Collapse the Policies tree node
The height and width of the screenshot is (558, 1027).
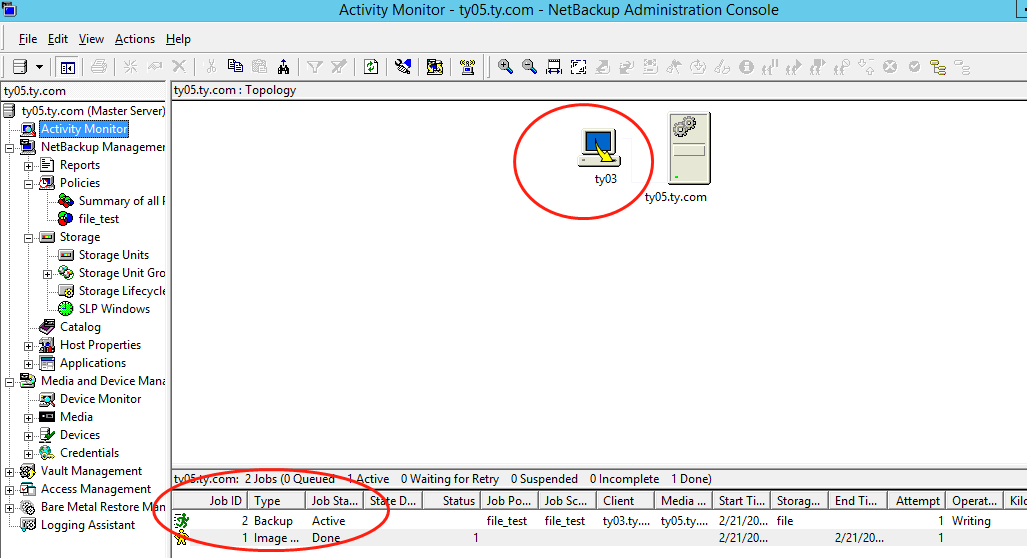click(x=28, y=184)
